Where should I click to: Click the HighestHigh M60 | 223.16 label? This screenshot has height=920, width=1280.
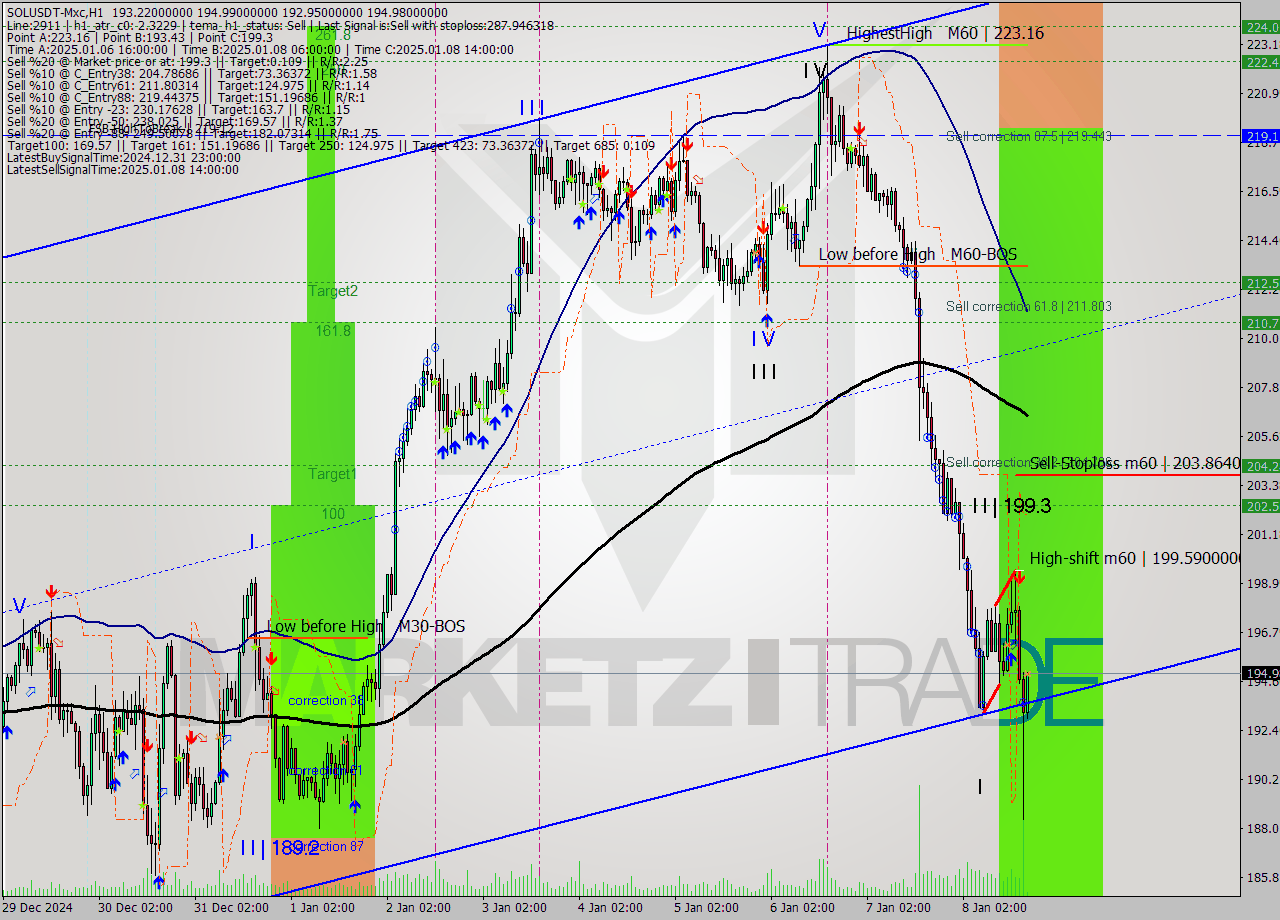click(x=945, y=34)
